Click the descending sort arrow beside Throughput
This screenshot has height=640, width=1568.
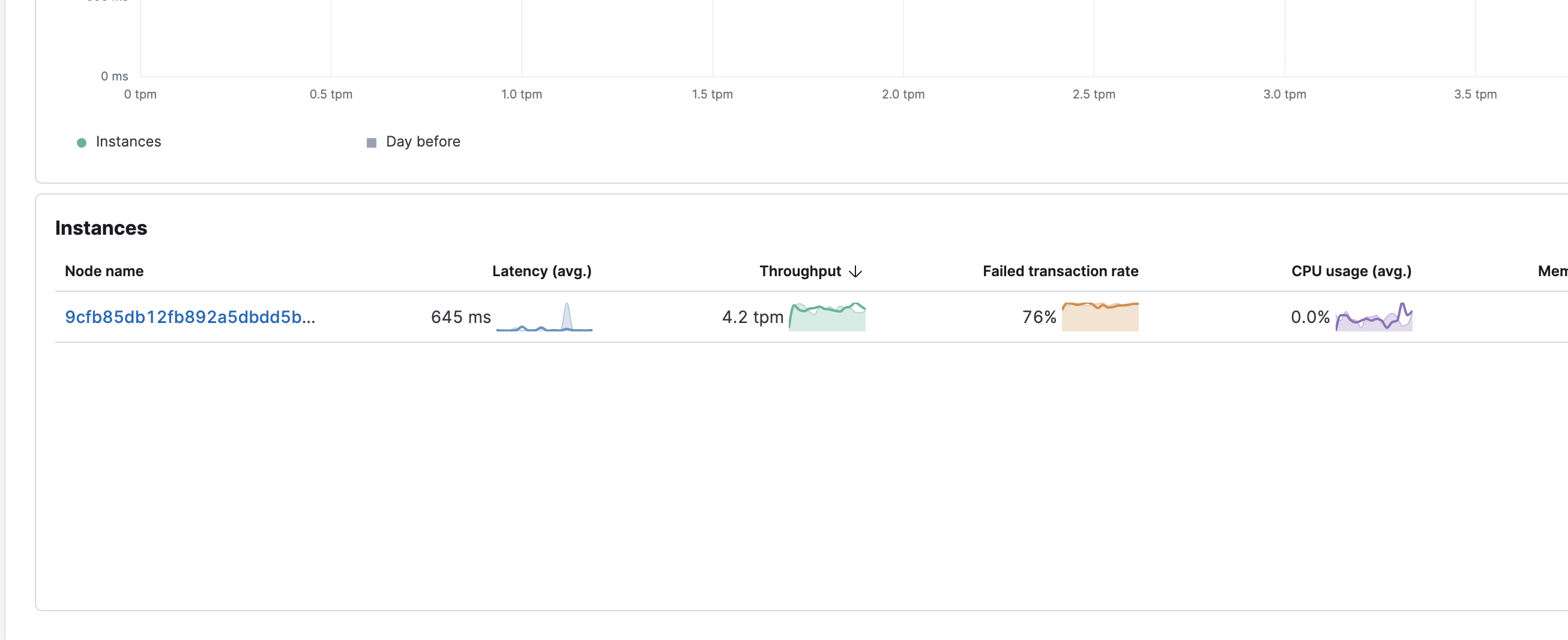point(857,271)
